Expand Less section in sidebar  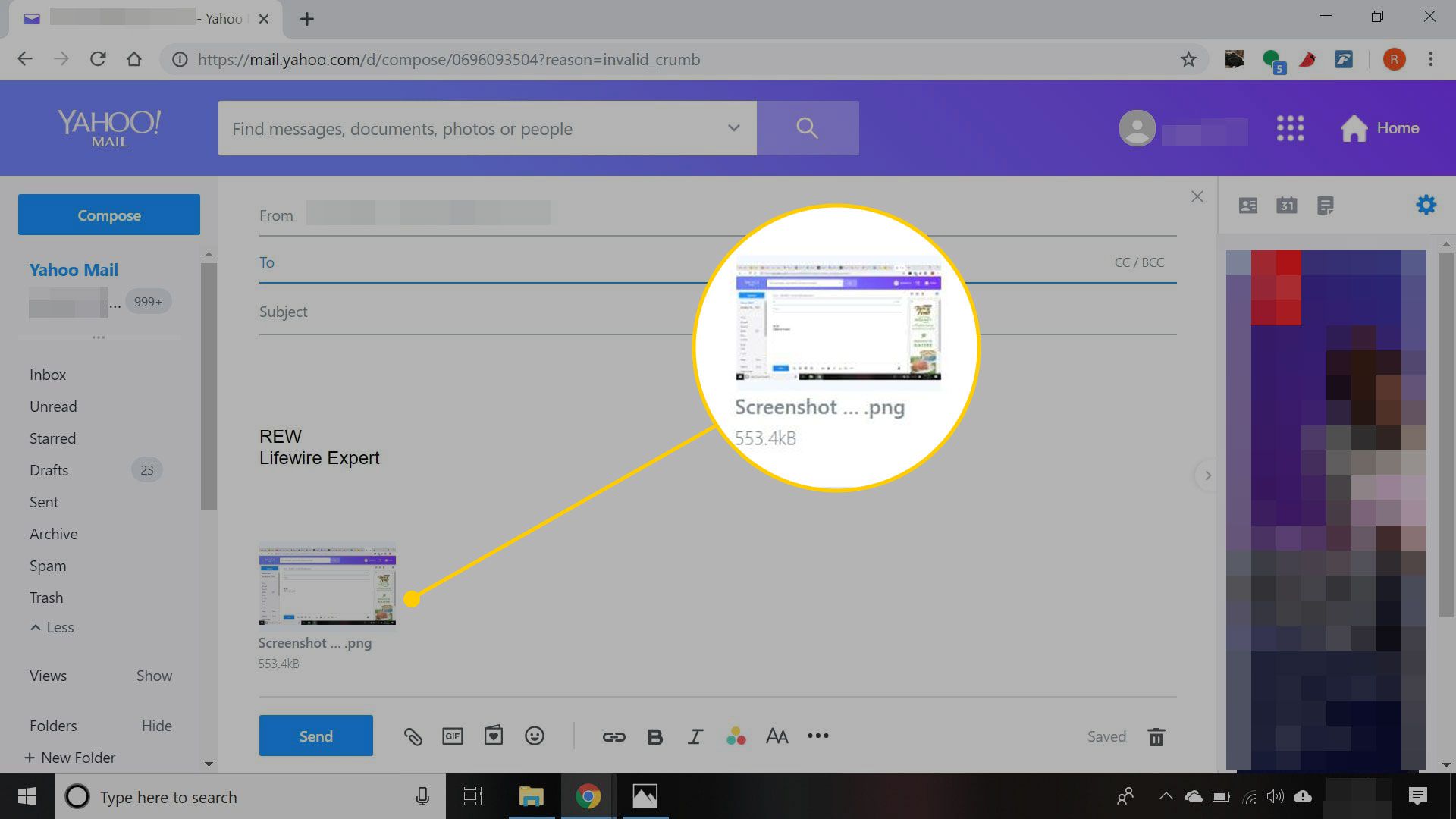[49, 627]
